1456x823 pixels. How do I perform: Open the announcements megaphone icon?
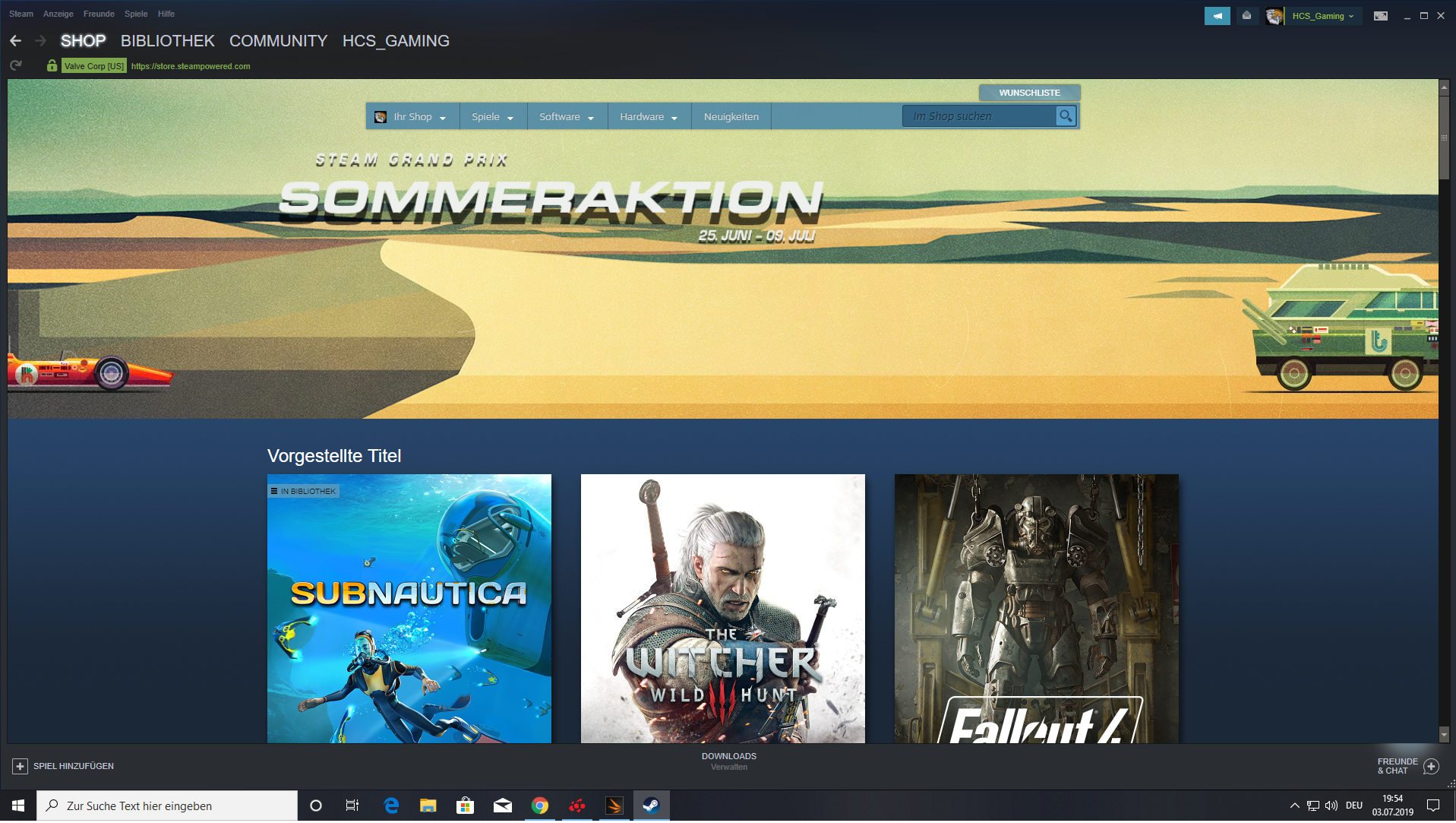pos(1217,16)
